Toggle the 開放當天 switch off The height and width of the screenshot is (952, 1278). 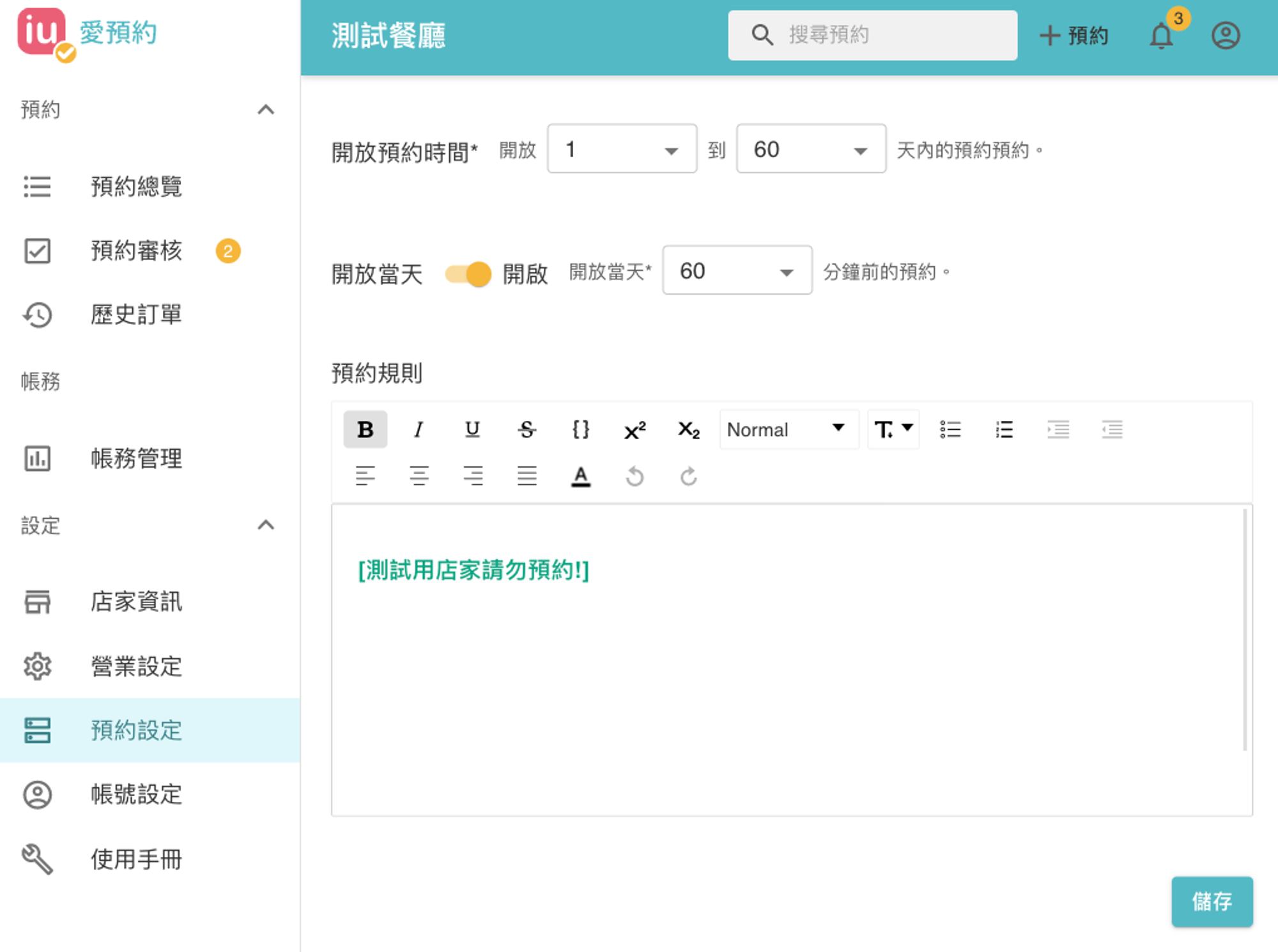(468, 274)
